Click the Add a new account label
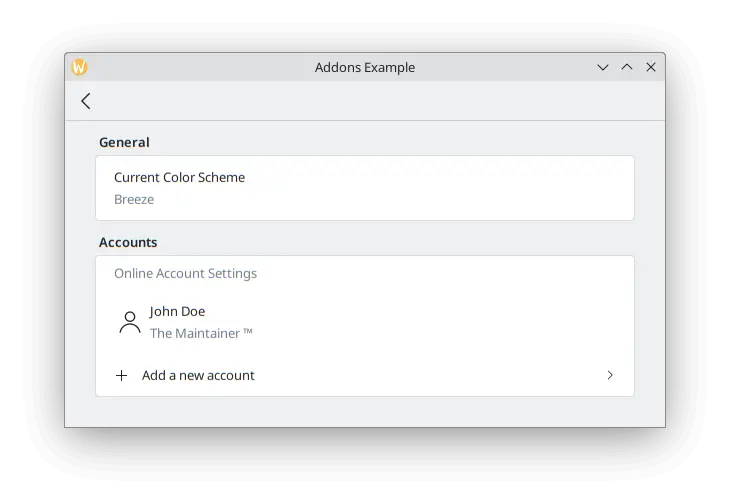The height and width of the screenshot is (504, 730). click(198, 376)
